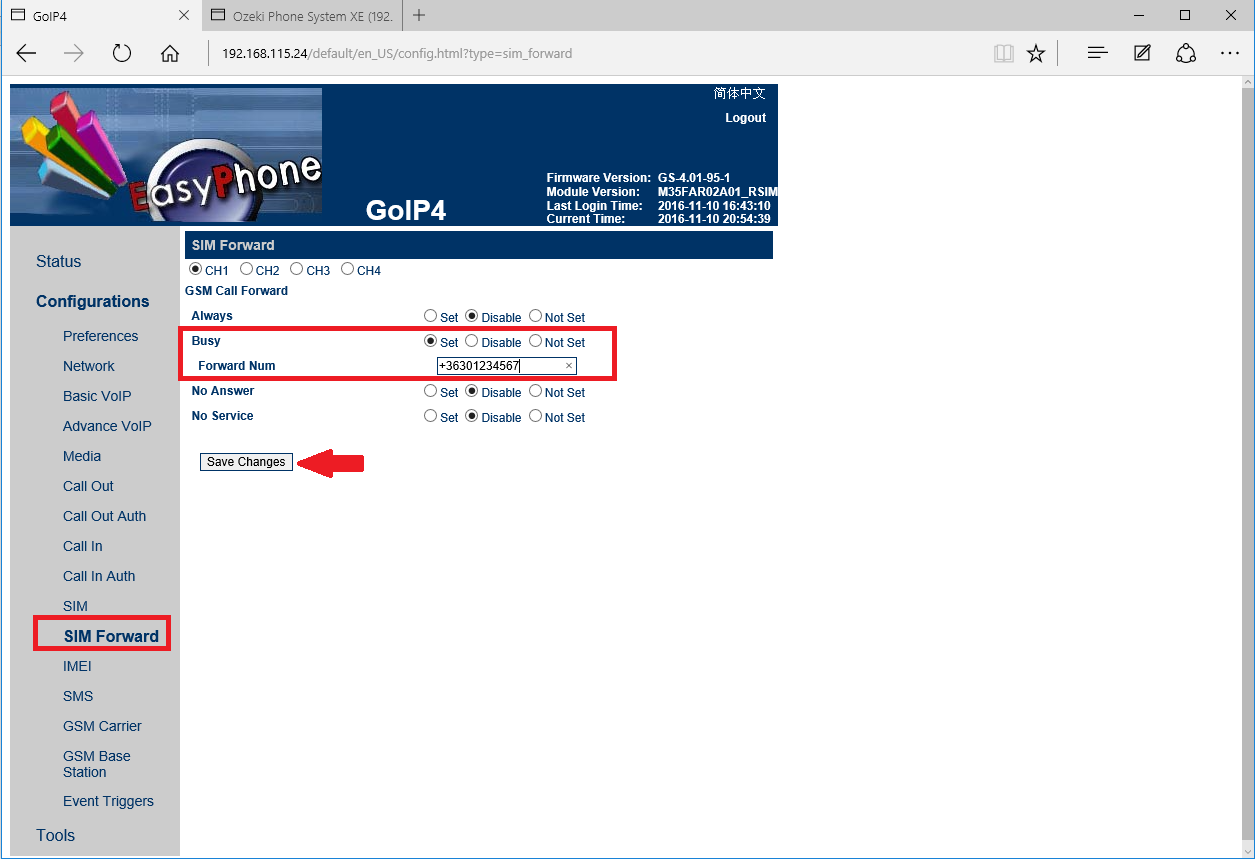Choose Set for No Service forwarding
This screenshot has height=859, width=1255.
tap(431, 416)
